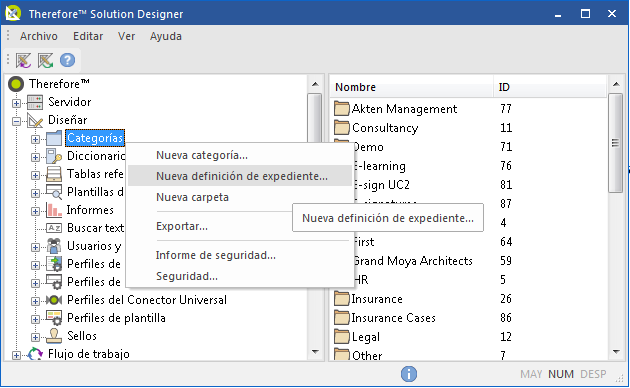Click the Servidor server rack icon
The width and height of the screenshot is (630, 388).
[35, 102]
